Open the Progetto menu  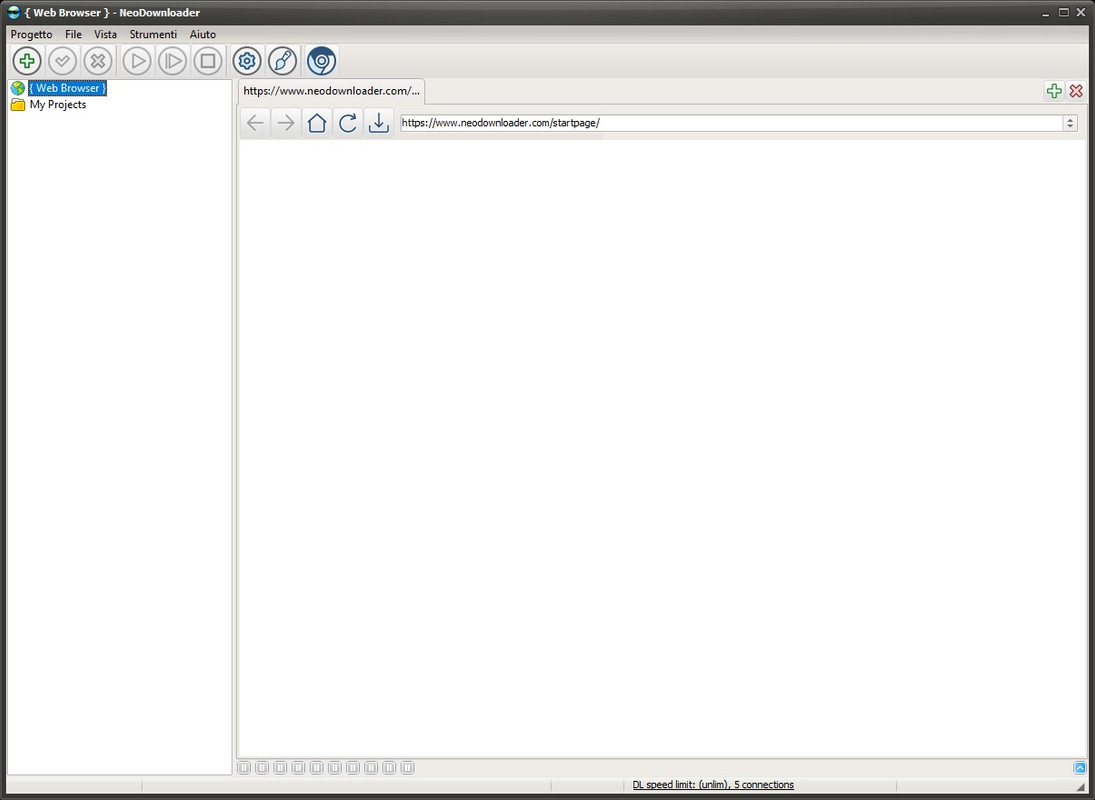coord(31,34)
